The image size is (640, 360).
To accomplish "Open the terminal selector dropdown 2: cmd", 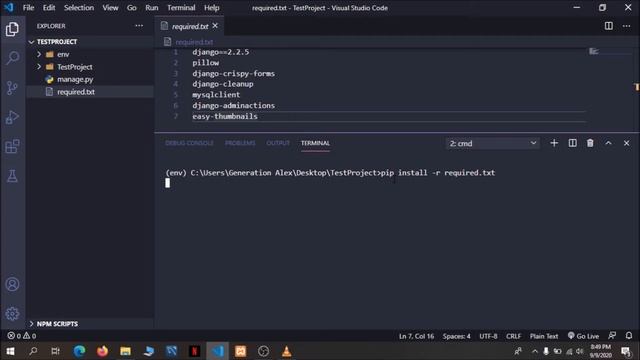I will tap(493, 143).
